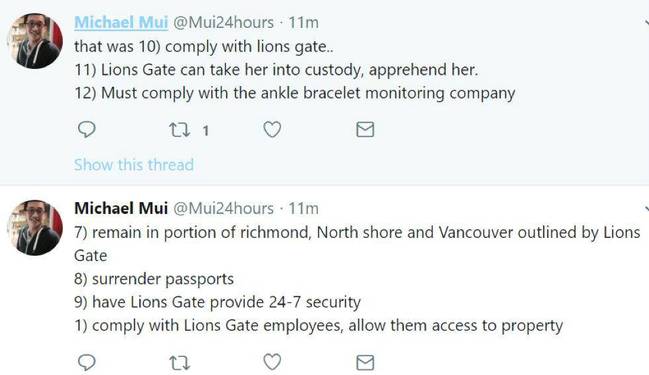Open second tweet's profile picture
This screenshot has width=649, height=375.
35,227
